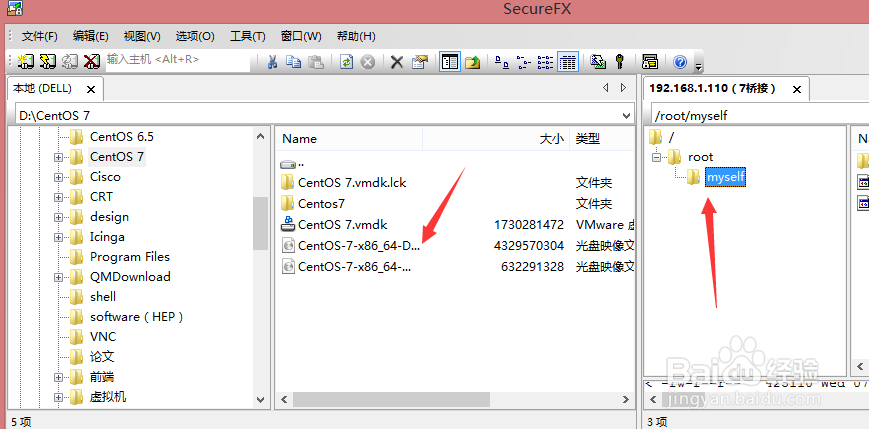The image size is (869, 429).
Task: Open the 文件(F) menu
Action: [39, 37]
